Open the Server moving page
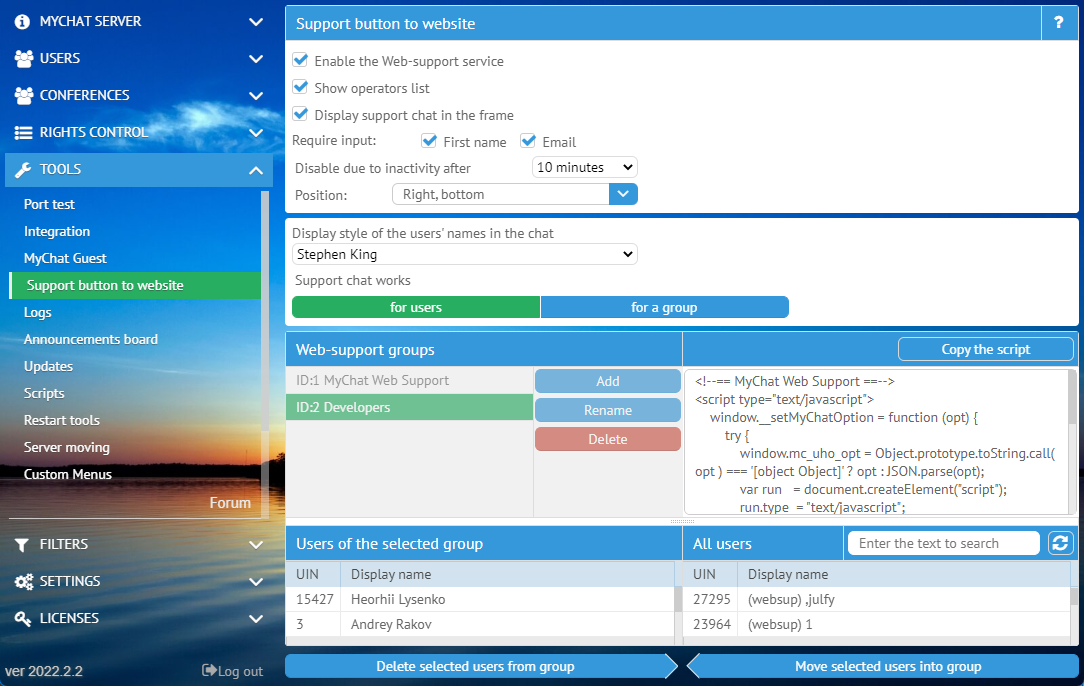The width and height of the screenshot is (1084, 686). coord(66,447)
